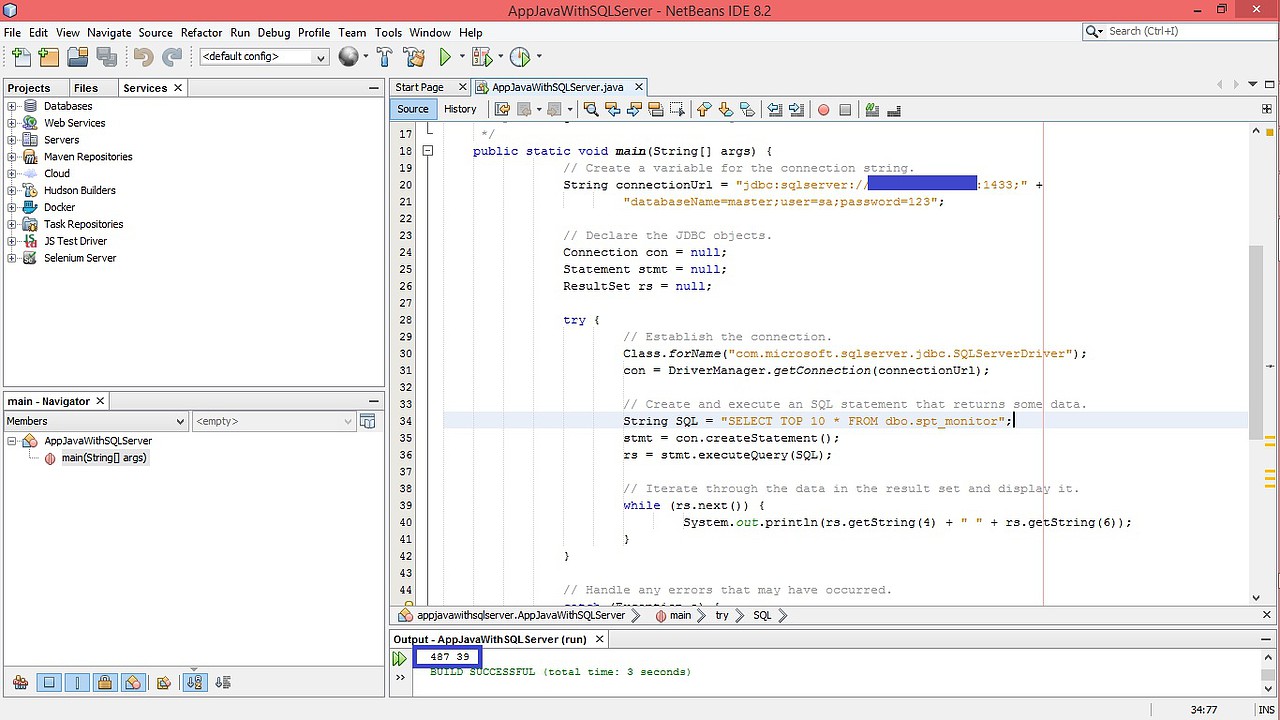
Task: Select main(String[] args) in Navigator
Action: click(104, 458)
